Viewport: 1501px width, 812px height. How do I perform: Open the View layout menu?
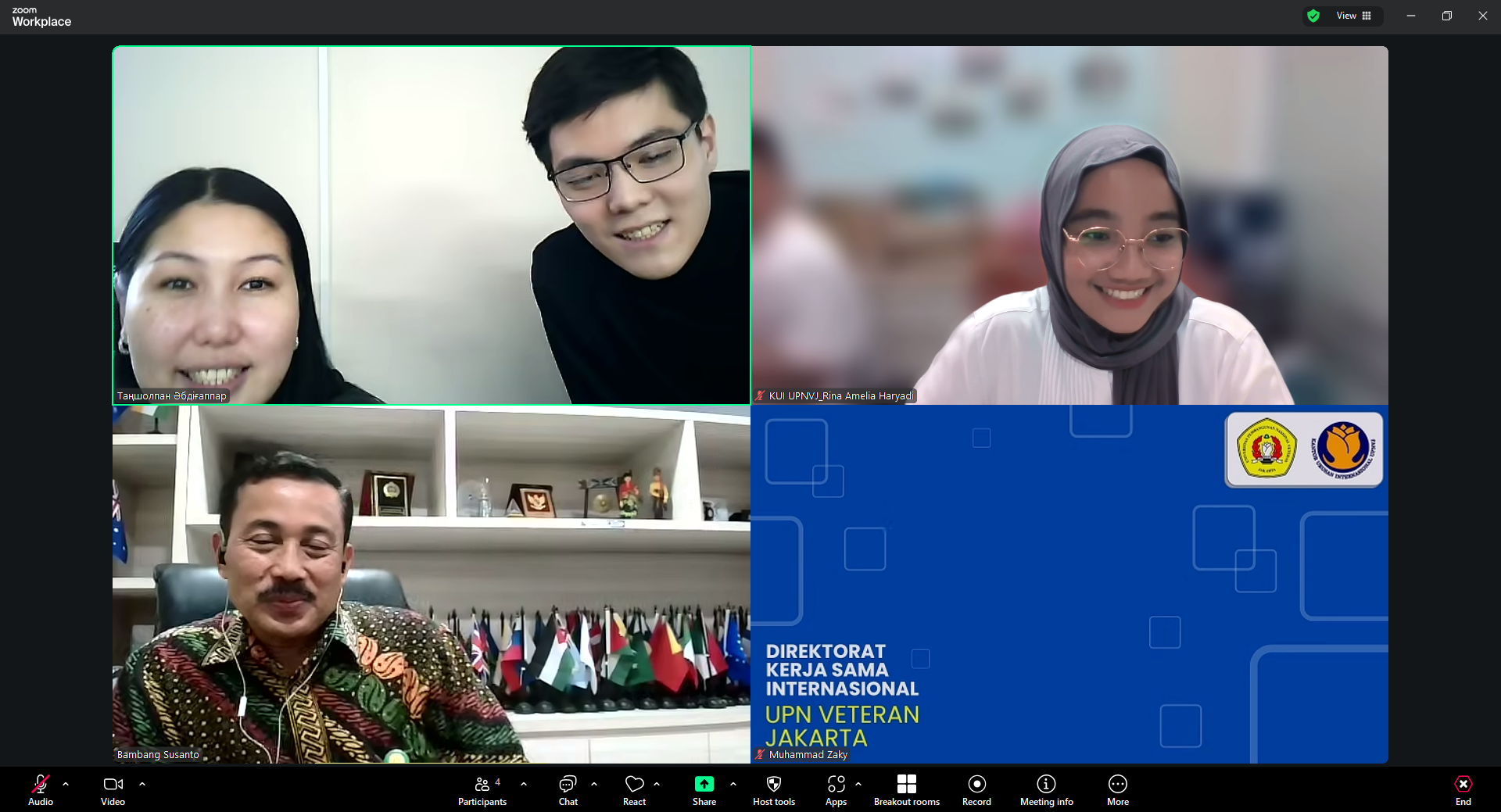1353,16
